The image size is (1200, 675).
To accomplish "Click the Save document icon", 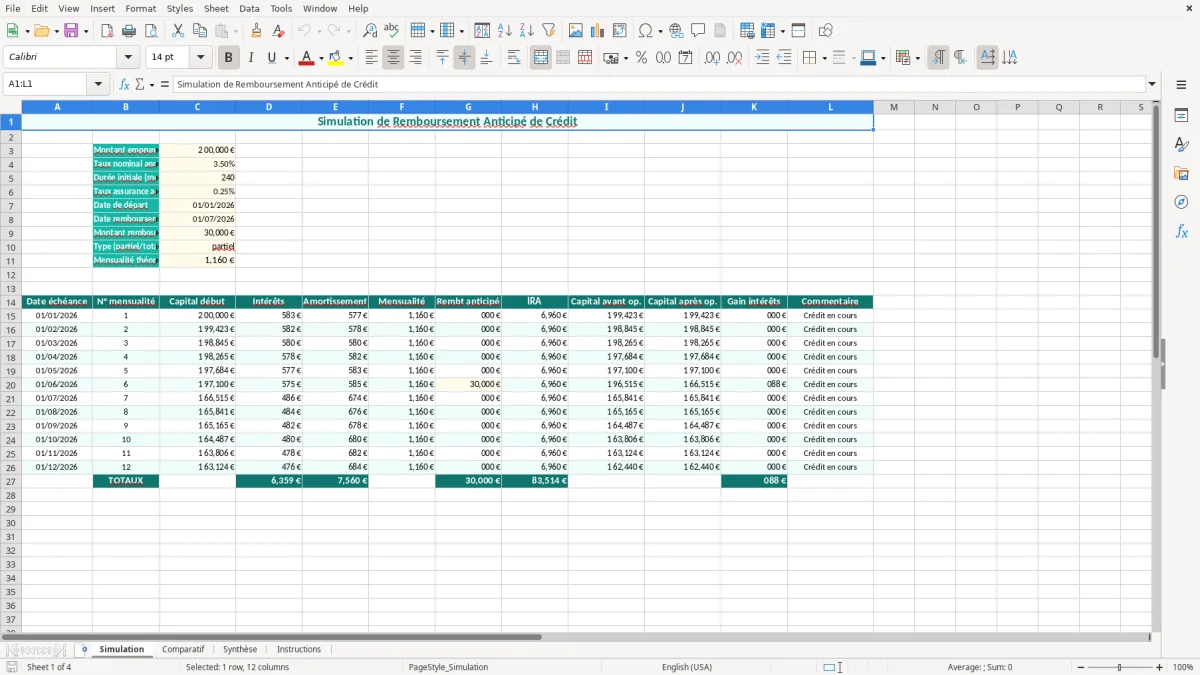I will point(70,31).
